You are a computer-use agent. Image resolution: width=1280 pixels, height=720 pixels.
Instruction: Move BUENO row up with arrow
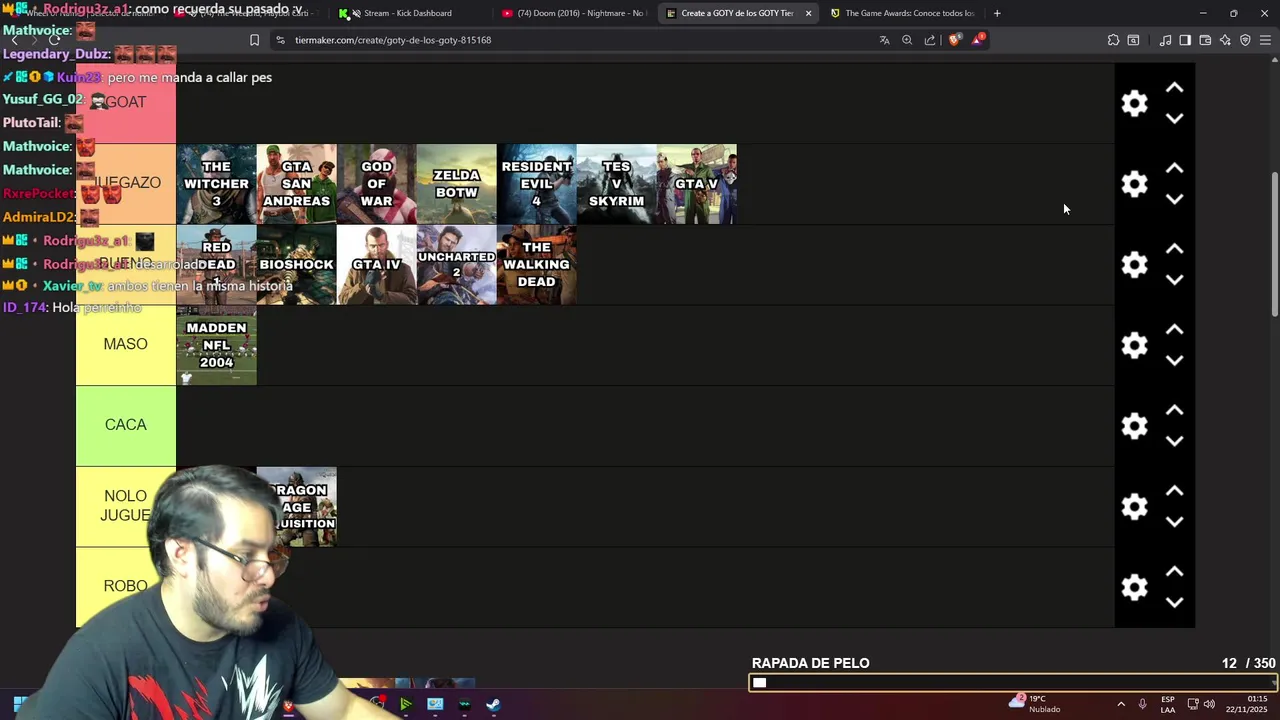(x=1175, y=249)
